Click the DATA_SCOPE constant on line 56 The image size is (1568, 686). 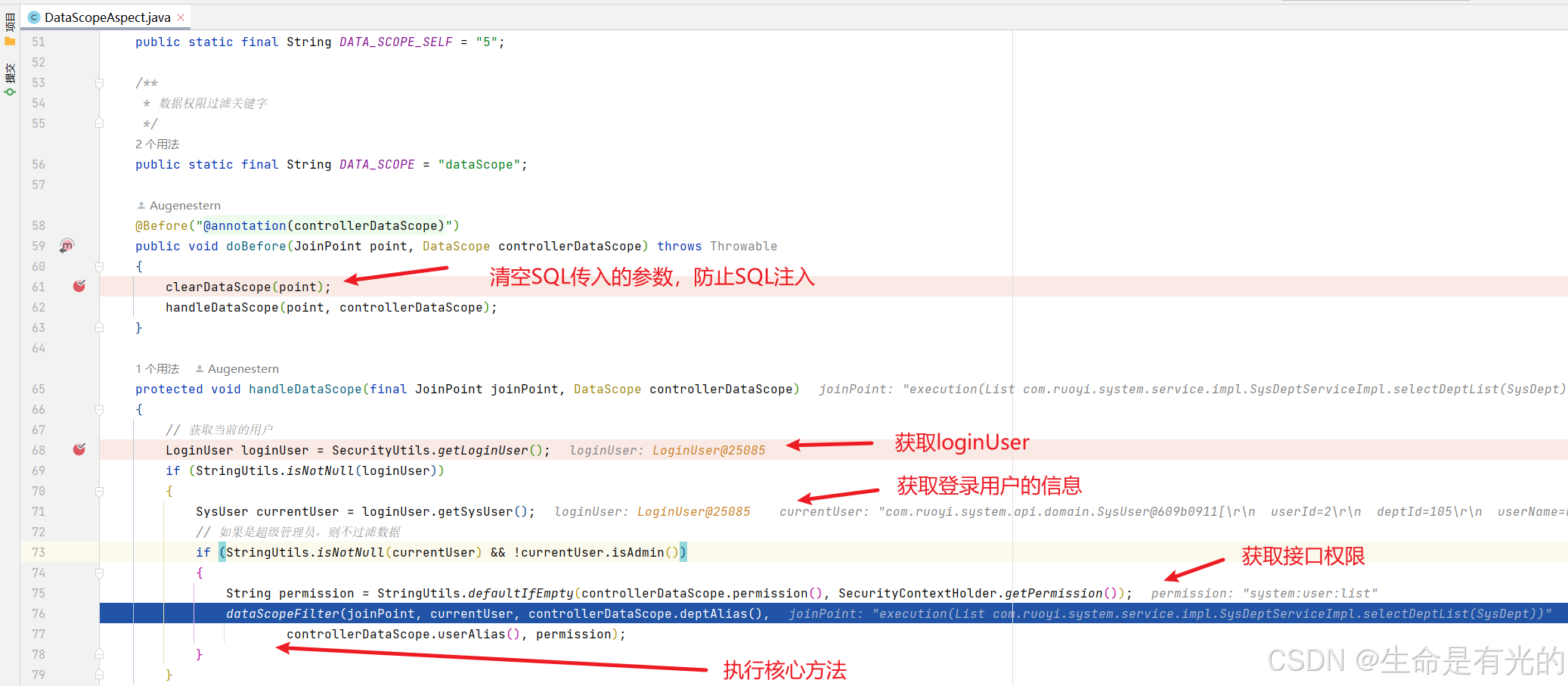[x=377, y=164]
